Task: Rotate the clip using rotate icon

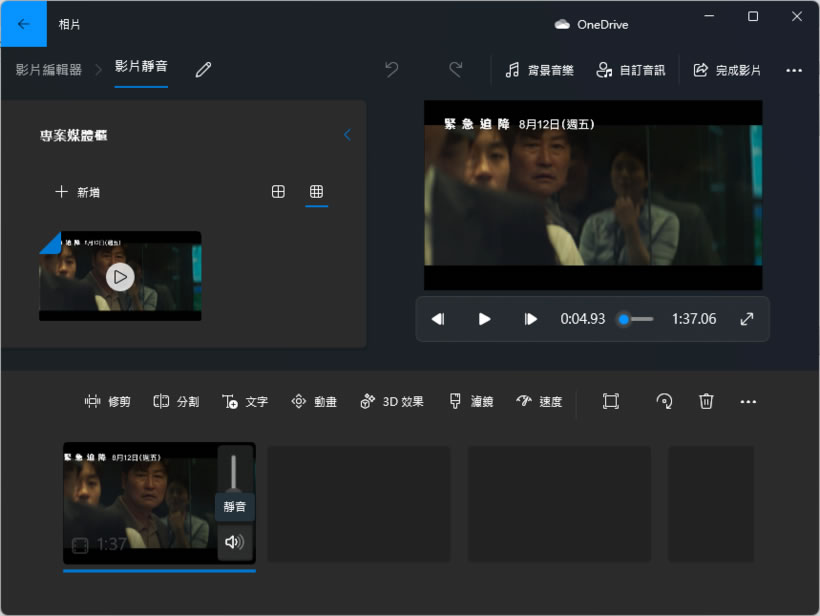Action: coord(664,401)
